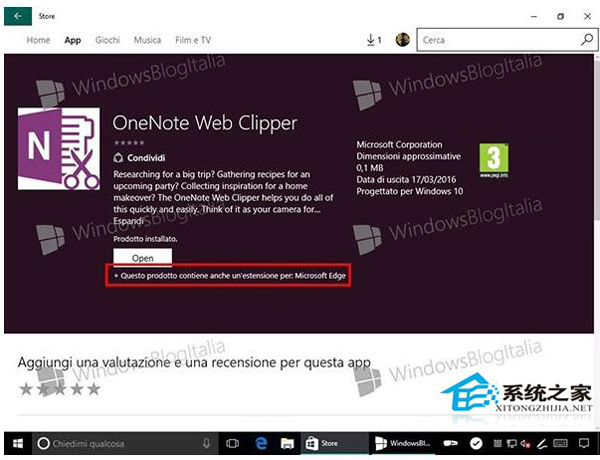Click the Microsoft Edge extension notice
This screenshot has height=460, width=600.
[x=228, y=276]
